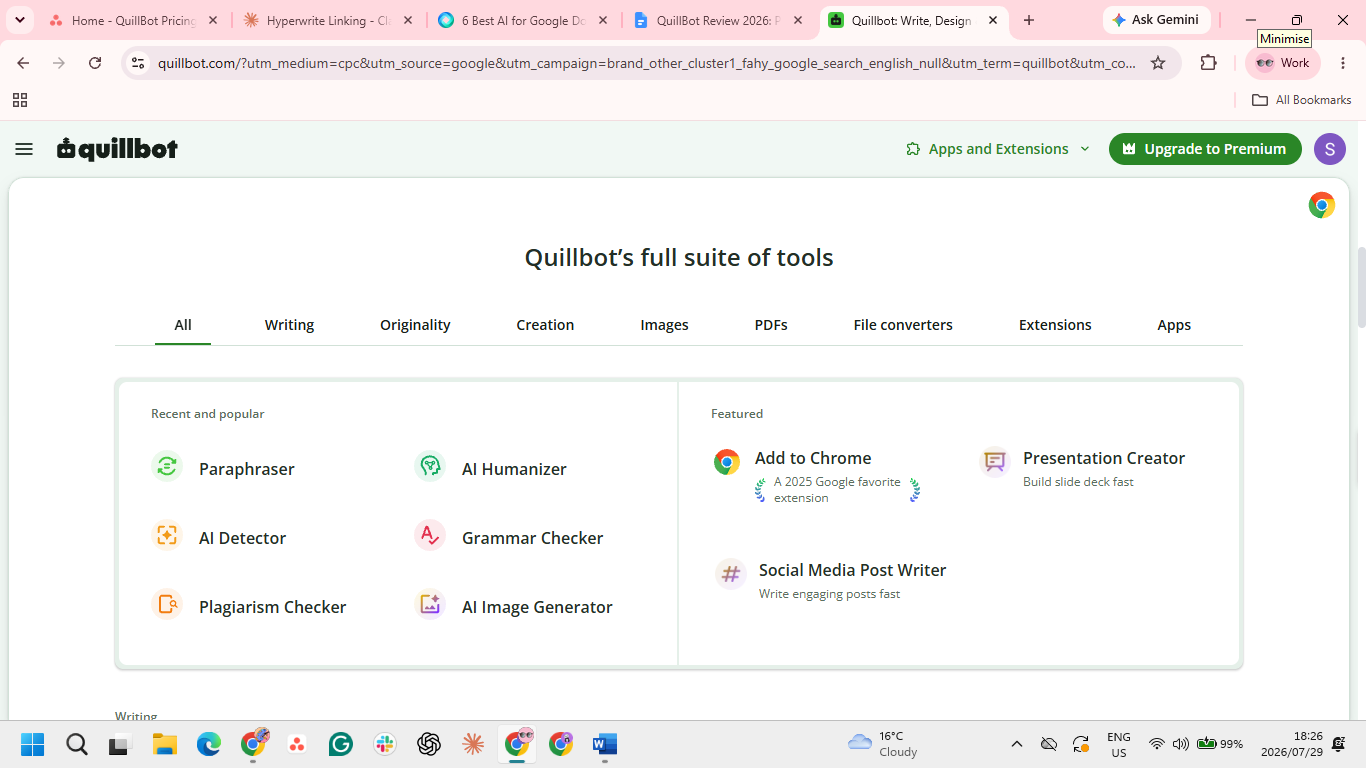1366x768 pixels.
Task: Click the page's vertical scrollbar thumb
Action: (1360, 288)
